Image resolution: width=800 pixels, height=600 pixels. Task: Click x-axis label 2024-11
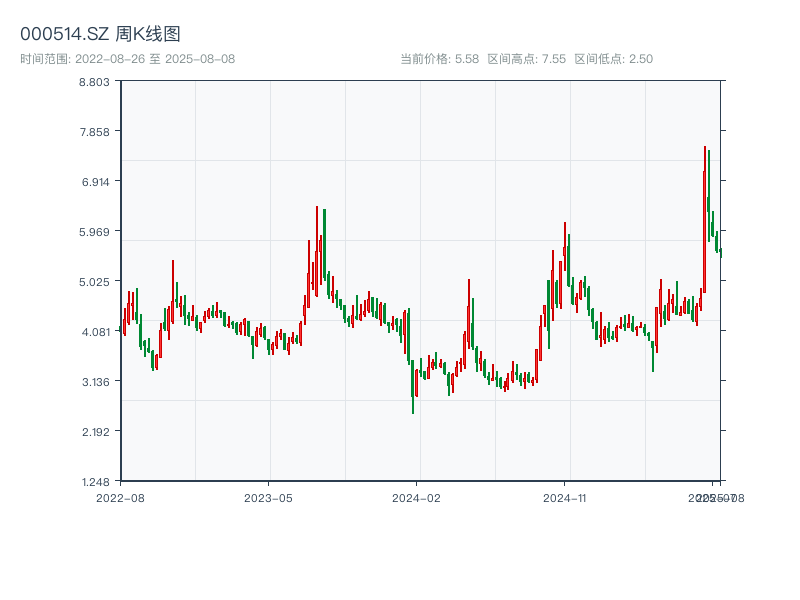pyautogui.click(x=564, y=498)
